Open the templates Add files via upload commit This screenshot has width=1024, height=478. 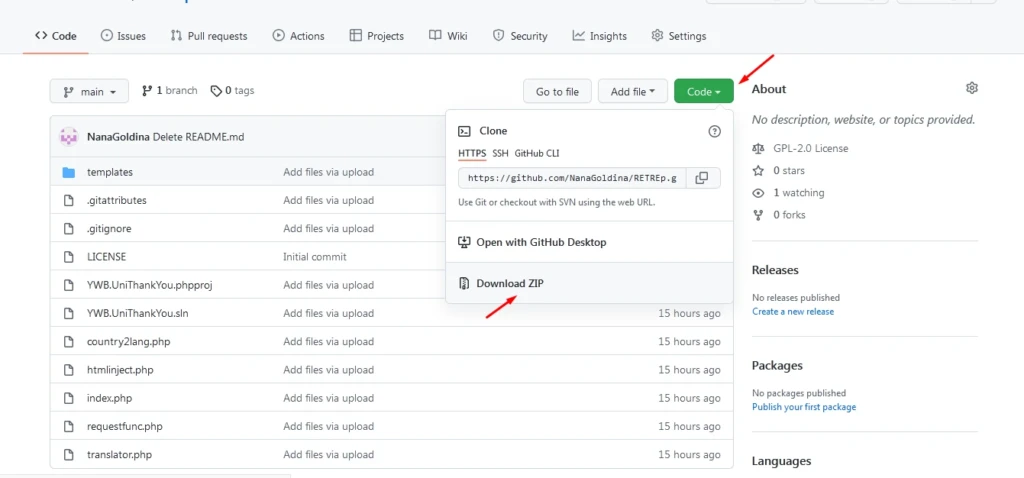click(x=328, y=172)
